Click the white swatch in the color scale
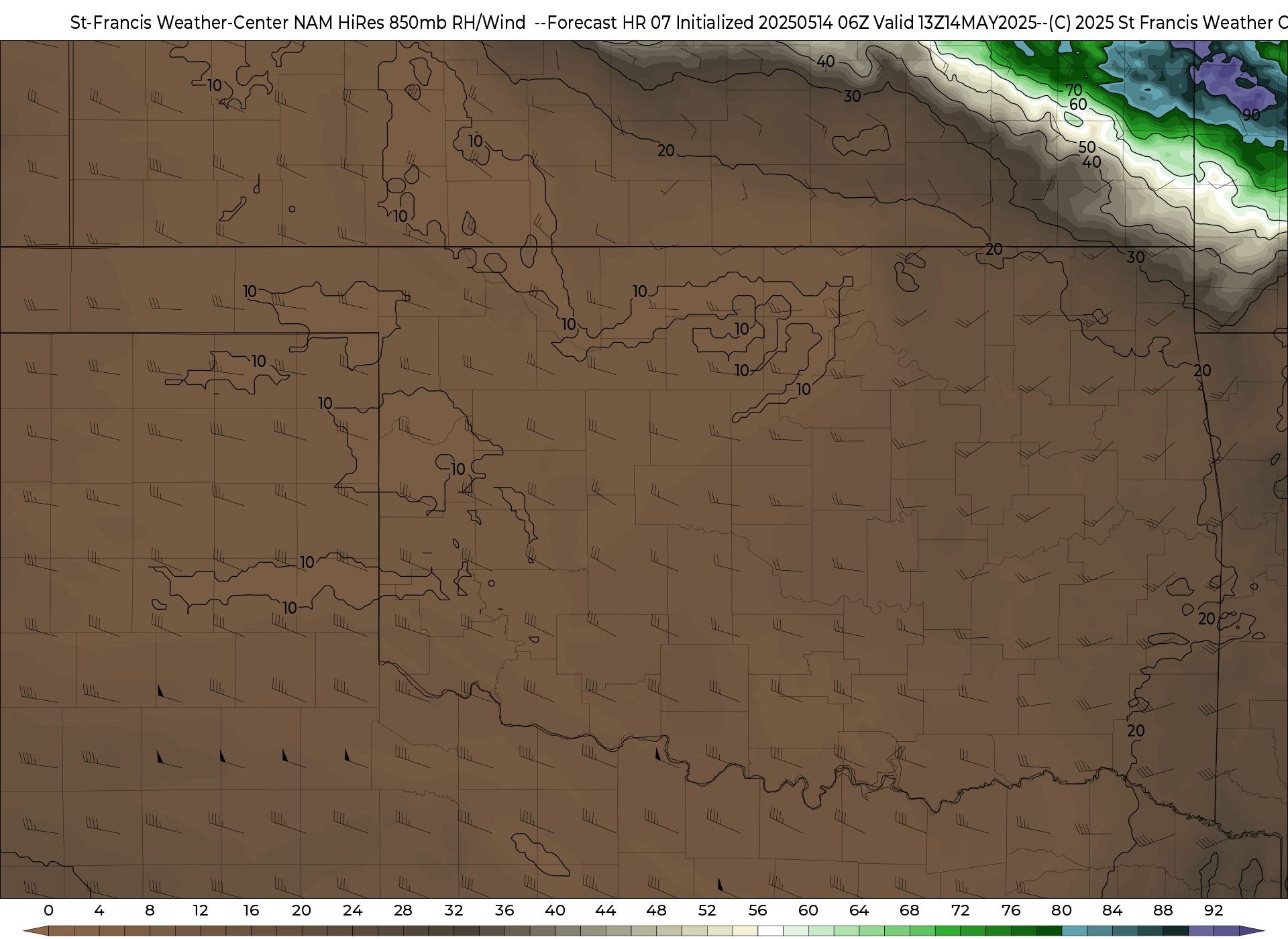The width and height of the screenshot is (1288, 939). click(770, 931)
